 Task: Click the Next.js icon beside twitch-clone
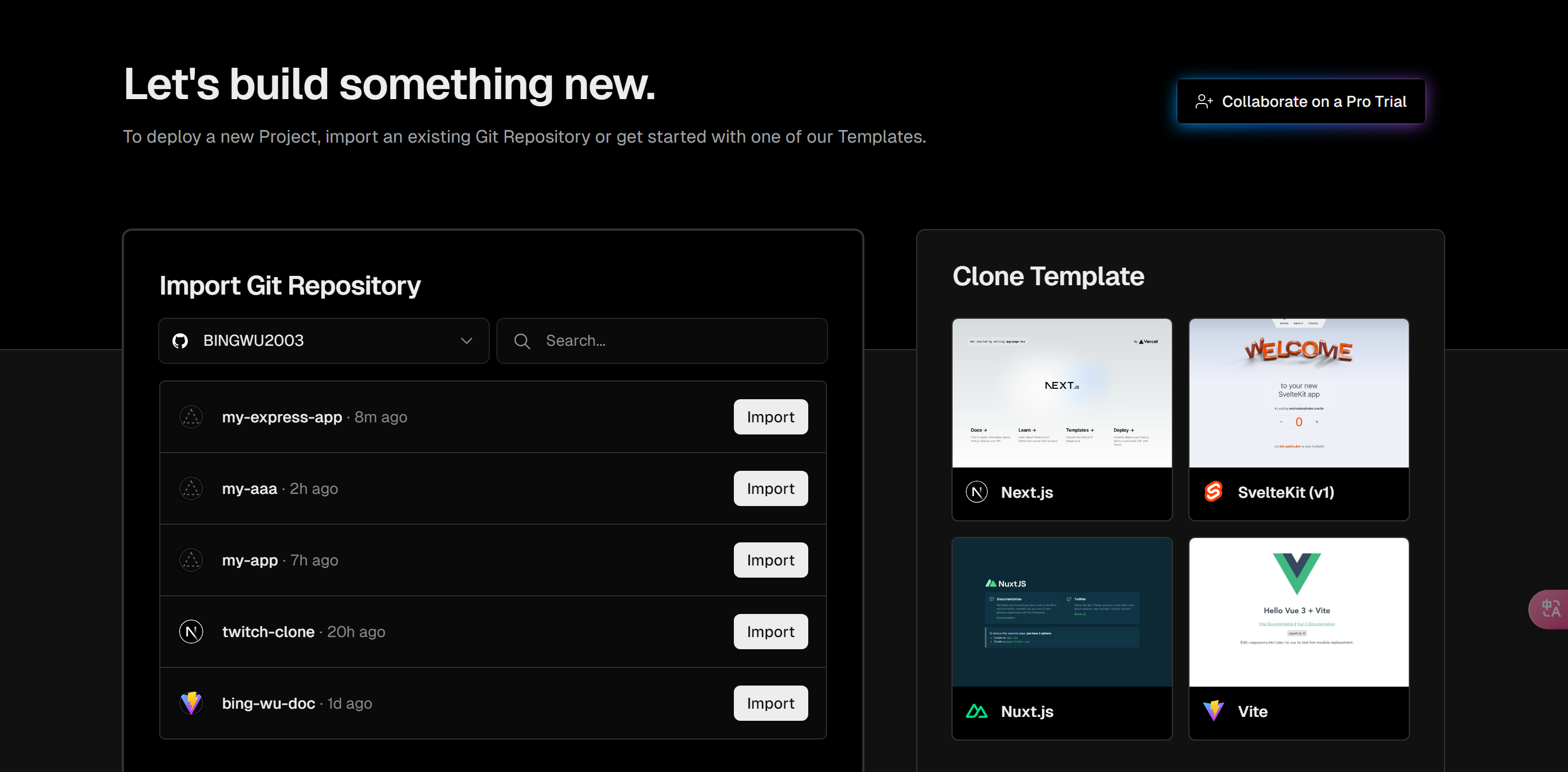pos(191,632)
